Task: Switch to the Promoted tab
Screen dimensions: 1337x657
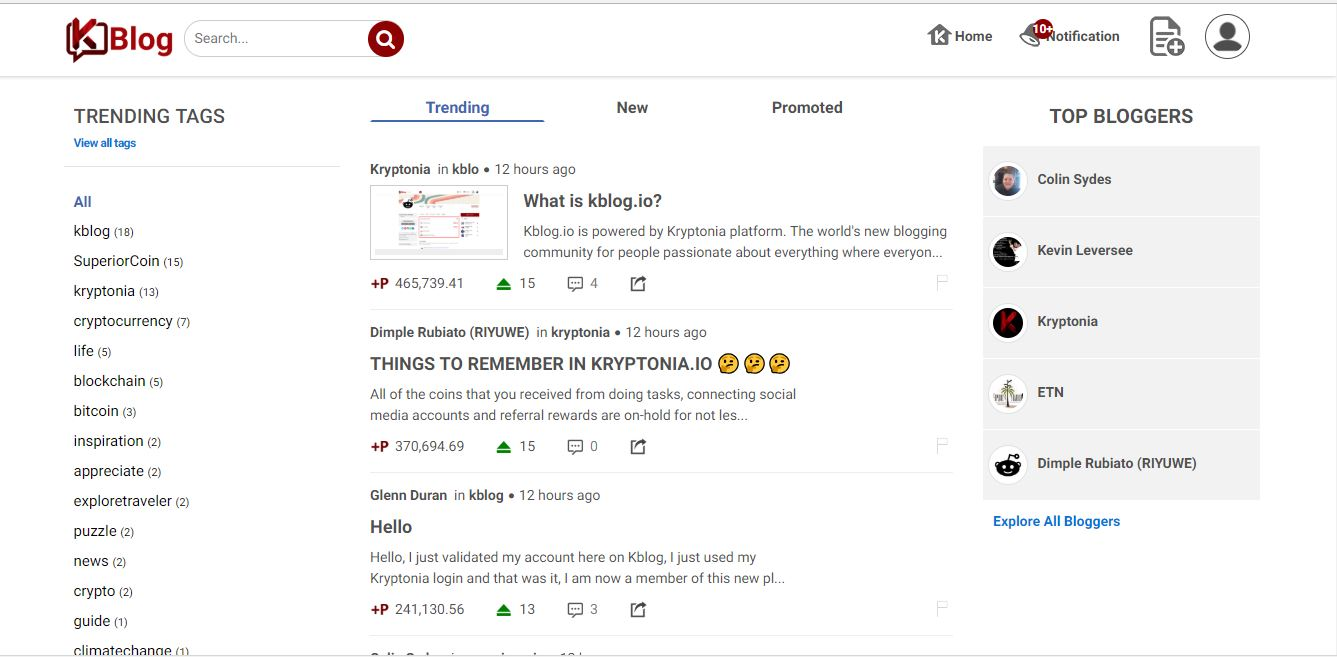Action: click(x=807, y=108)
